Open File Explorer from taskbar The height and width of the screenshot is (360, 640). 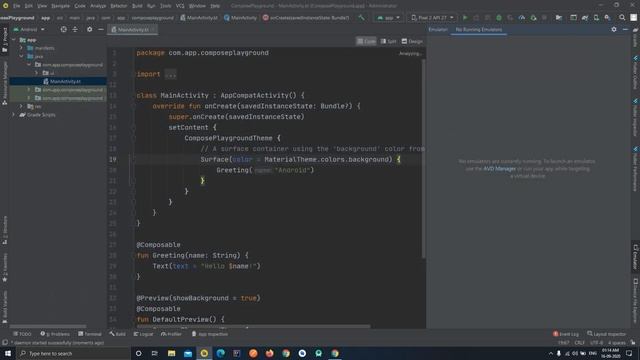pyautogui.click(x=171, y=353)
